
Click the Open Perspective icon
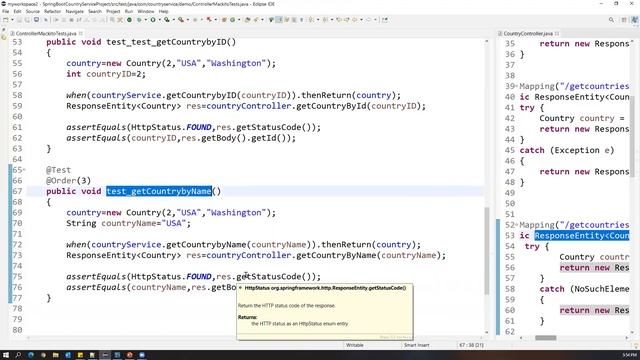(x=624, y=20)
